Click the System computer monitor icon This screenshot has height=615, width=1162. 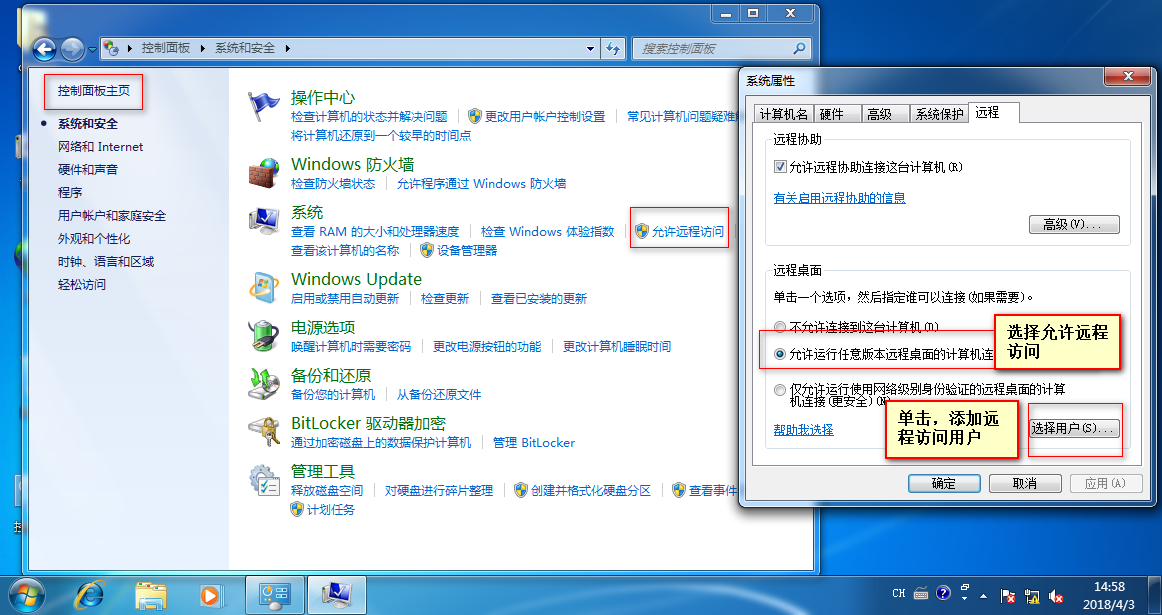click(263, 222)
